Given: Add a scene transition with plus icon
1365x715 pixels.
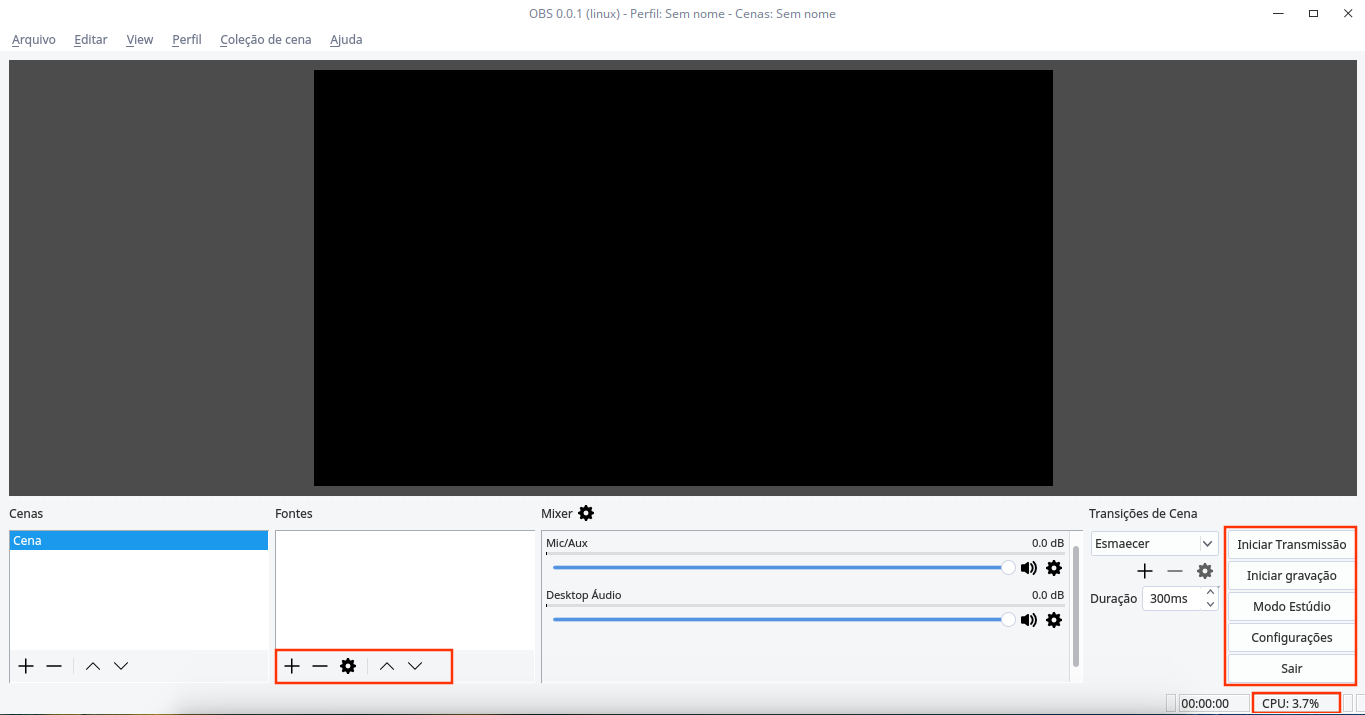Looking at the screenshot, I should [1145, 571].
